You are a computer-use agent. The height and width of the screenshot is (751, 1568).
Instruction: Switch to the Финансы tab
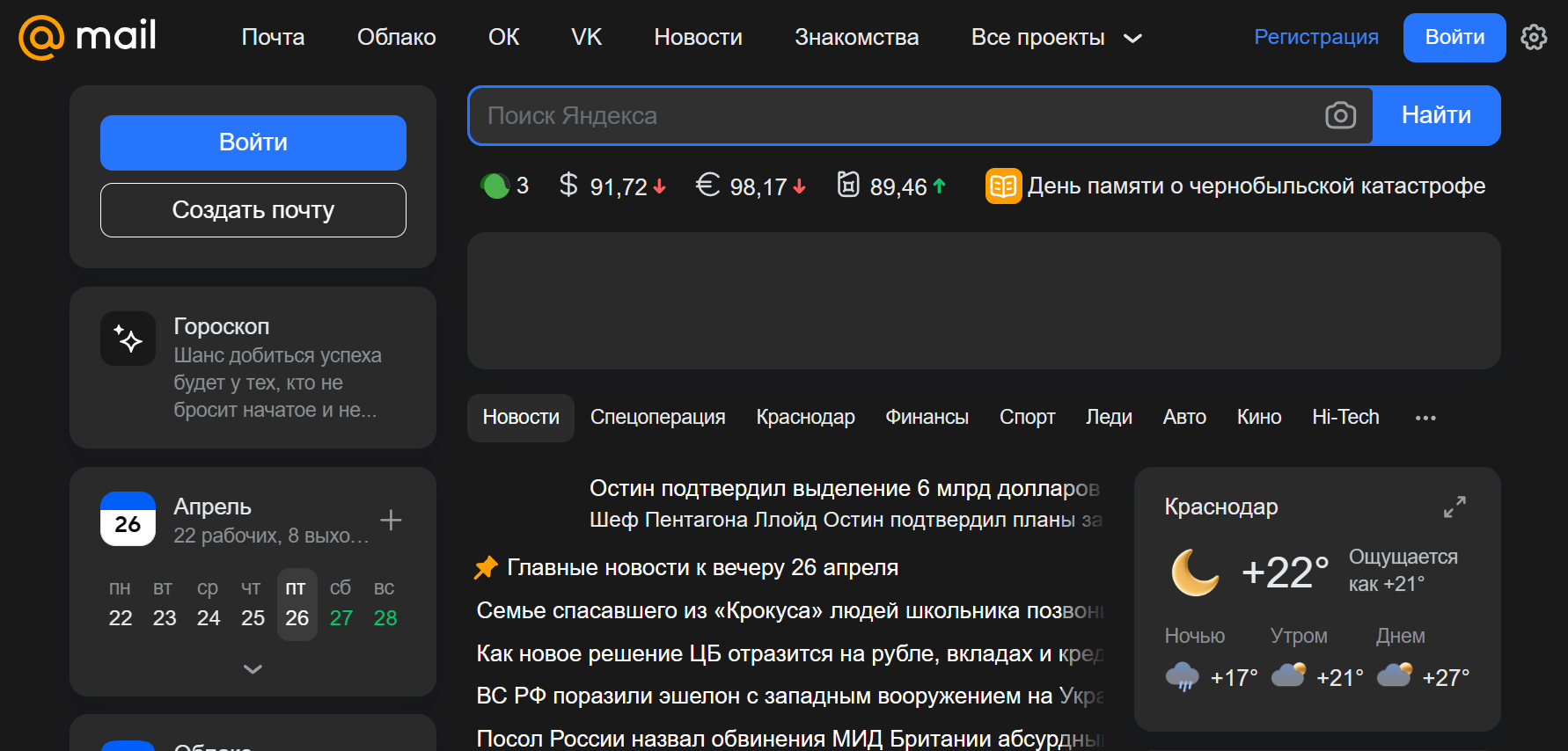[927, 418]
